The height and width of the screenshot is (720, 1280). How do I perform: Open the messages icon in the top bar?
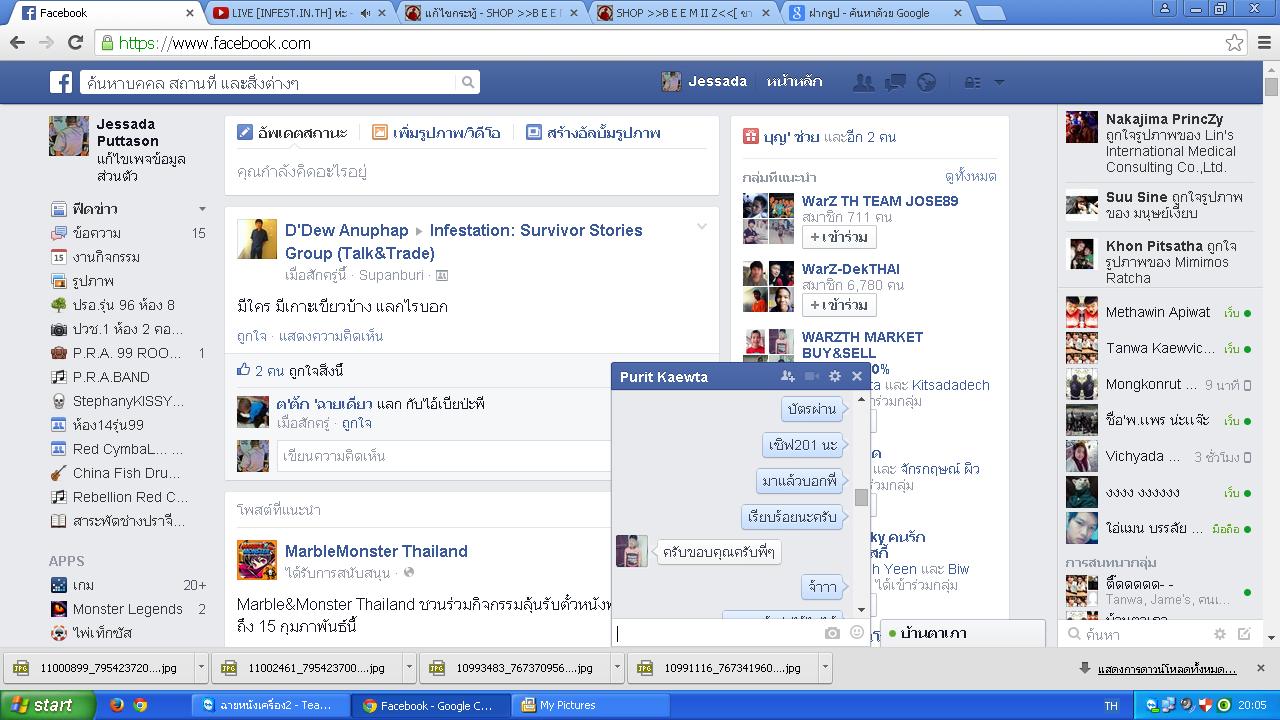click(895, 82)
